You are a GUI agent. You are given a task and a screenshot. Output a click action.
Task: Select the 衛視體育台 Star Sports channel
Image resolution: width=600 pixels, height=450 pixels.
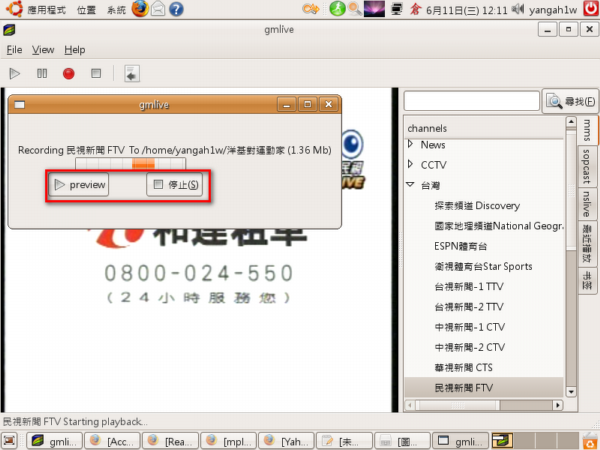tap(483, 267)
